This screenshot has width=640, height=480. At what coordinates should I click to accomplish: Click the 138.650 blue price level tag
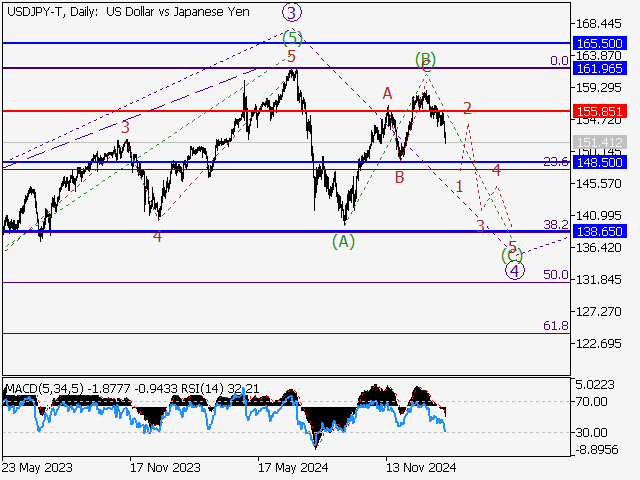coord(600,231)
